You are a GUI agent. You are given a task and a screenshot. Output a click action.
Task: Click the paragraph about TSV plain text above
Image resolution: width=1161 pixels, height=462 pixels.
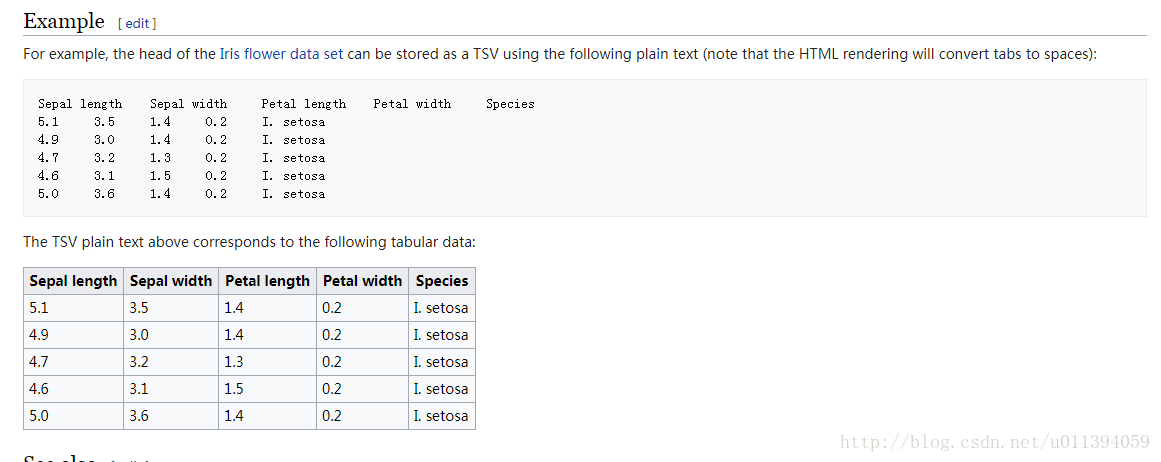point(250,242)
